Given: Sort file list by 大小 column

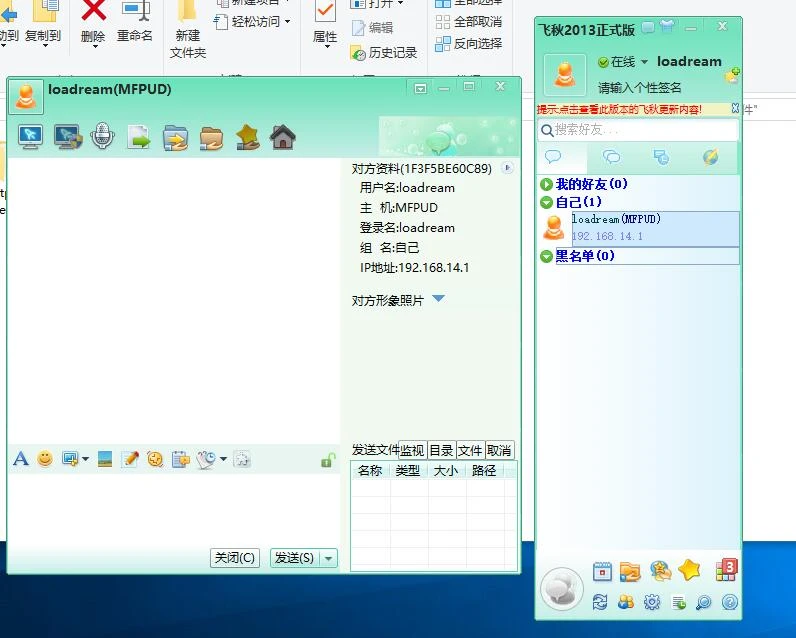Looking at the screenshot, I should (447, 471).
